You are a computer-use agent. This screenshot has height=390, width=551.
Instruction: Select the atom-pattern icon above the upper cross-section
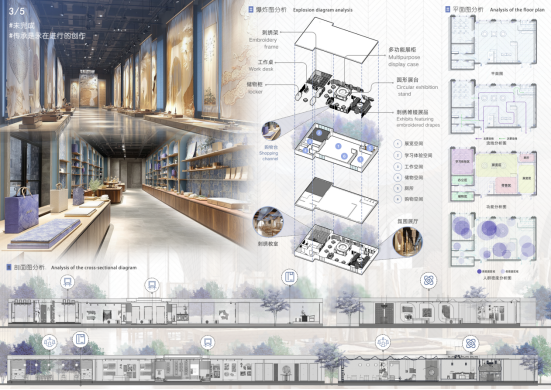pos(429,280)
